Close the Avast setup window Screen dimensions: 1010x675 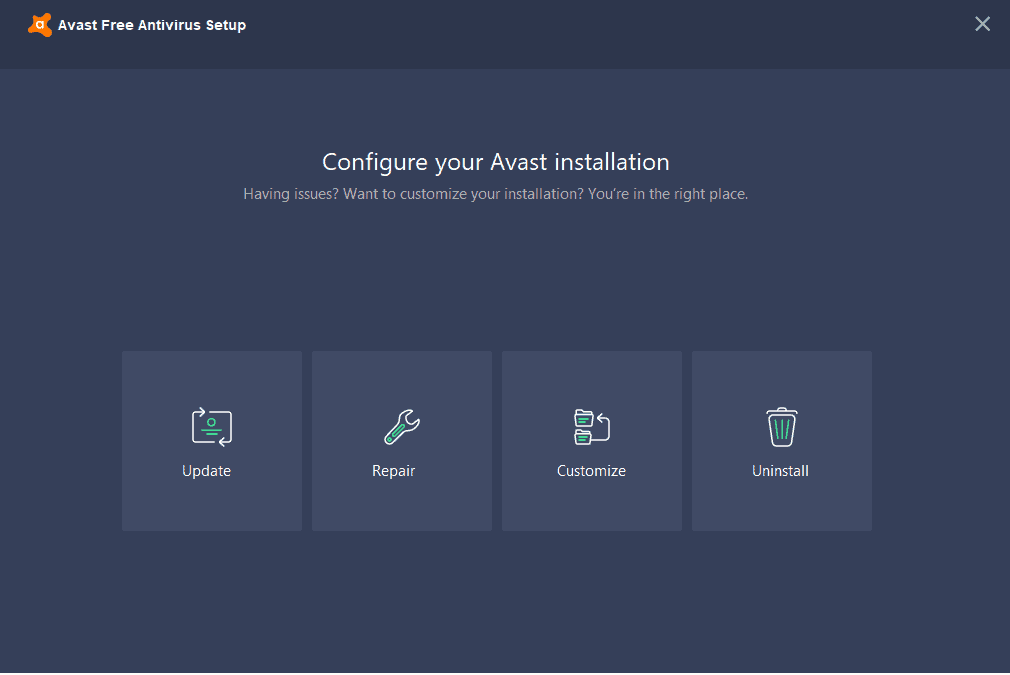click(982, 24)
